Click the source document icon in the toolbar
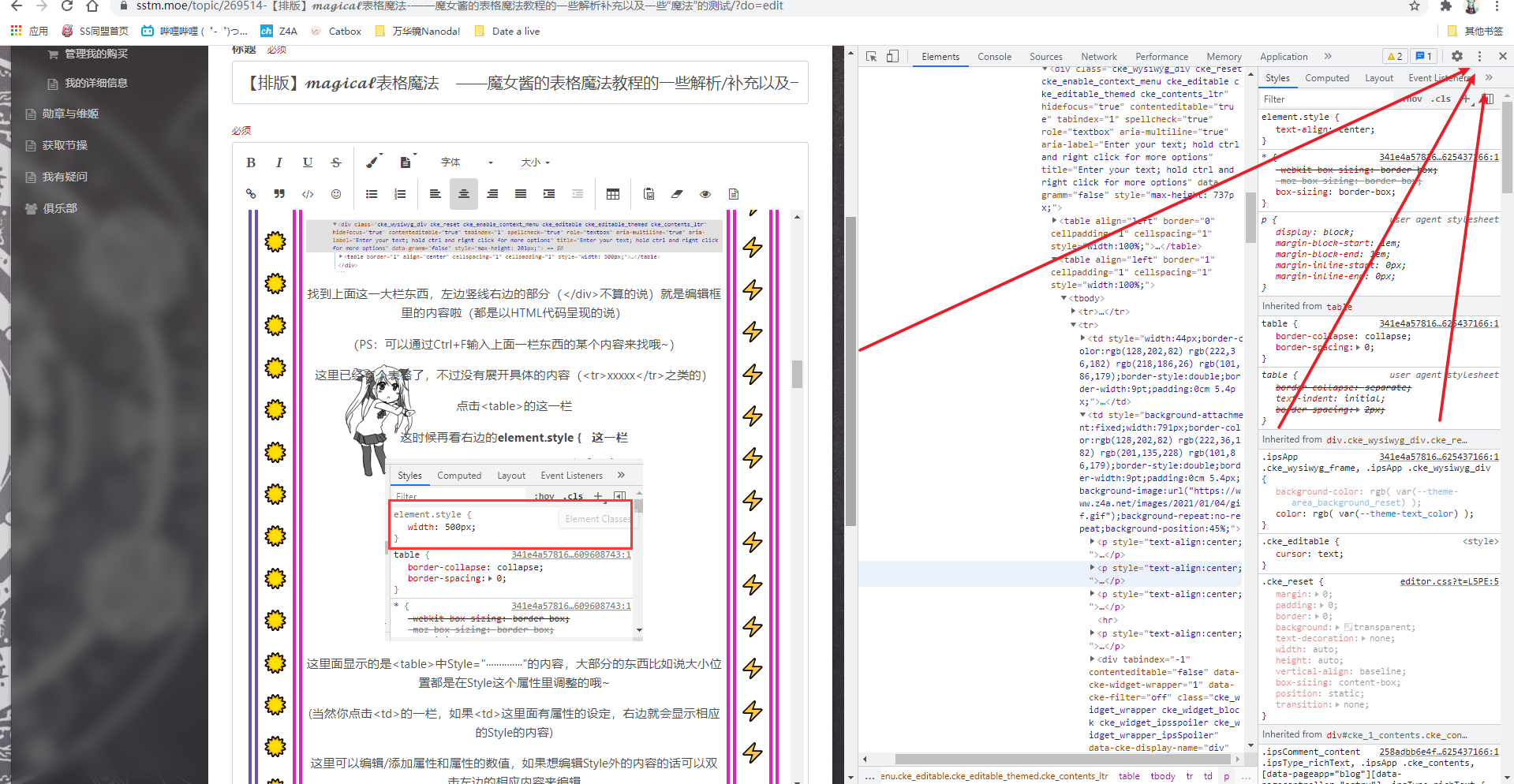Screen dimensions: 1514x784 point(734,194)
